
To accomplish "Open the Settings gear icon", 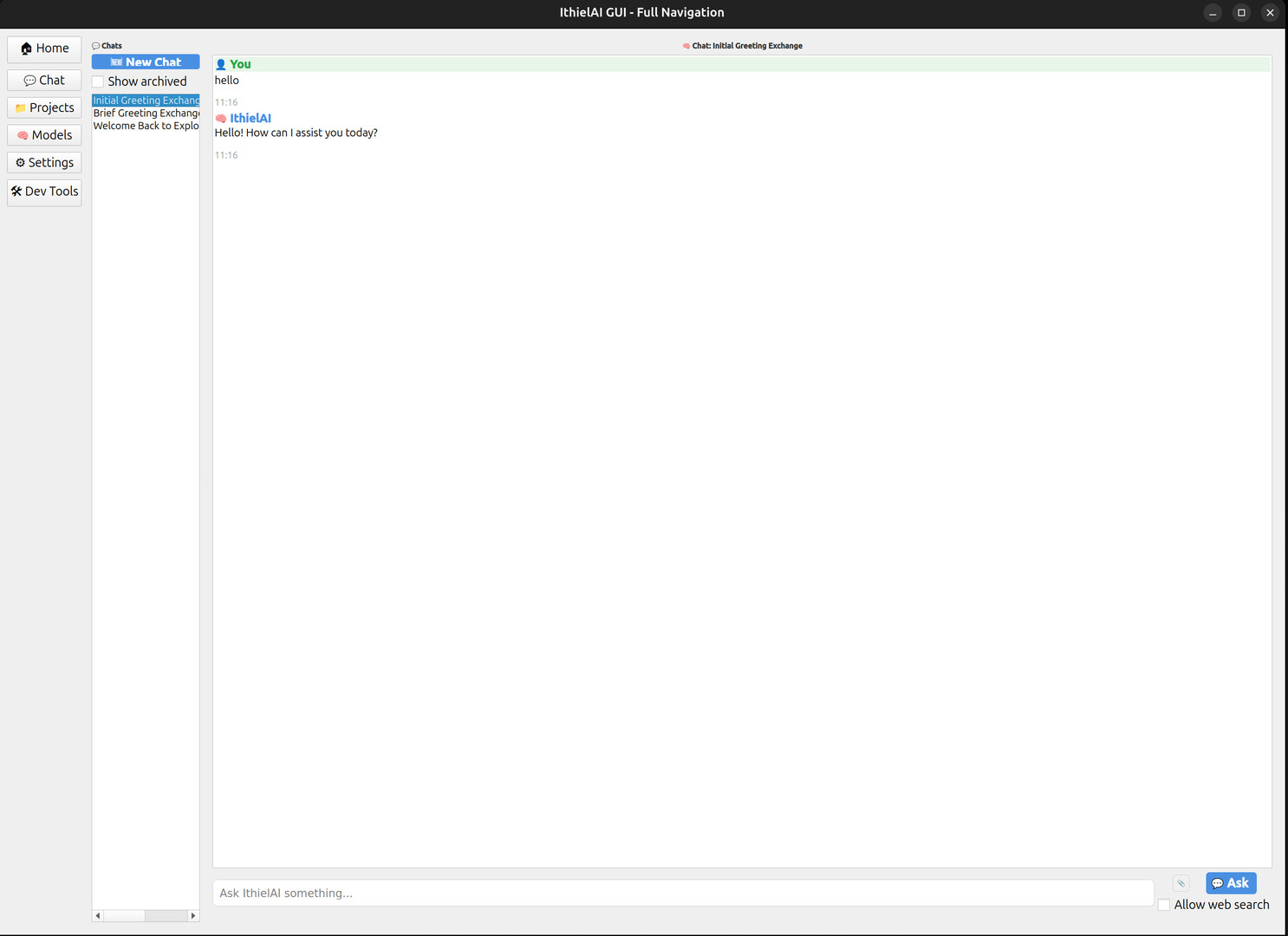I will 20,163.
